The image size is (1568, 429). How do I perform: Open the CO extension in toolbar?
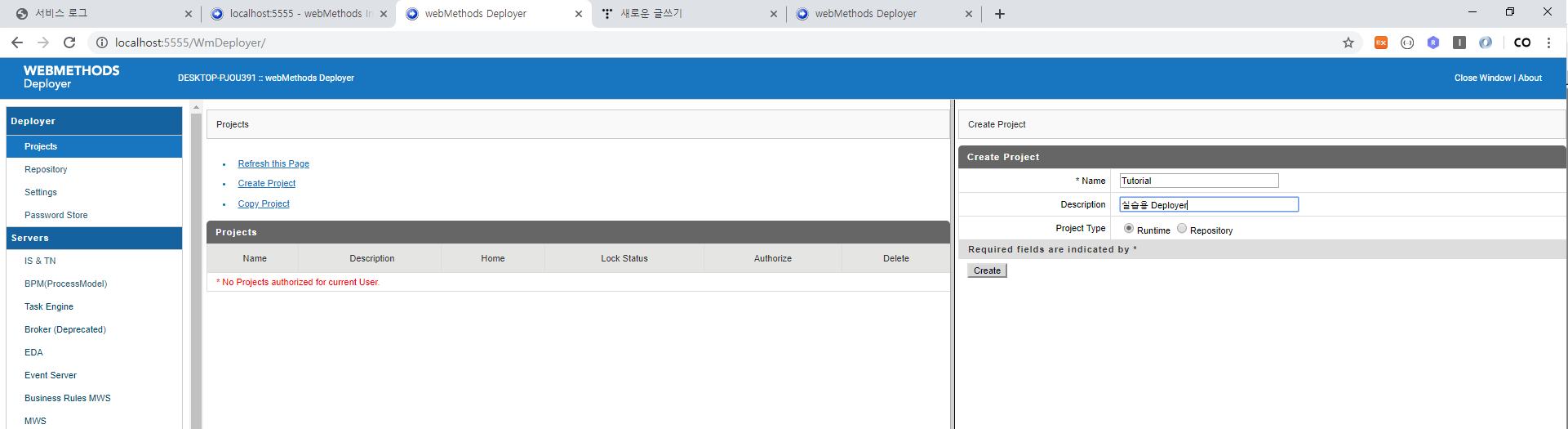(x=1522, y=42)
